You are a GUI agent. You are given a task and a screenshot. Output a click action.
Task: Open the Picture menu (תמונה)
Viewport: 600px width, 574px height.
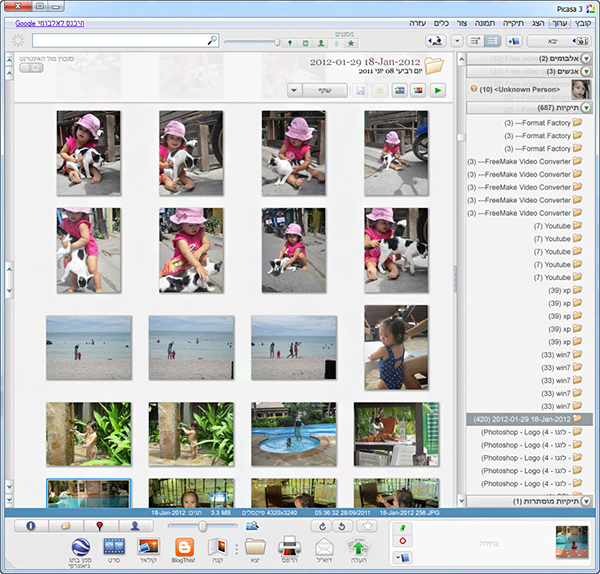coord(485,23)
